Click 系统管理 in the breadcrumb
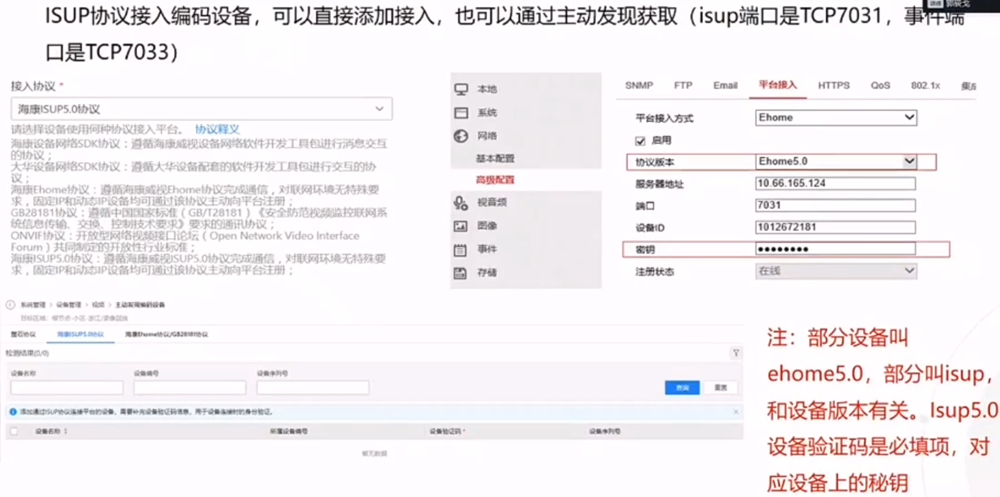The width and height of the screenshot is (1000, 497). [32, 305]
